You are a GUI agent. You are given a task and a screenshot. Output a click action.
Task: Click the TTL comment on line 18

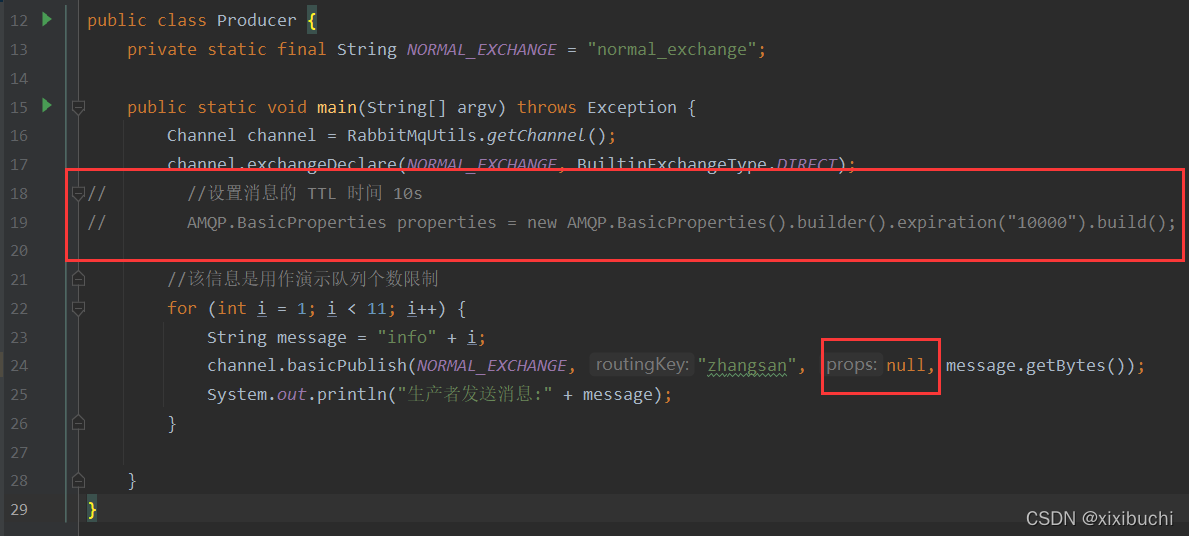pos(305,194)
